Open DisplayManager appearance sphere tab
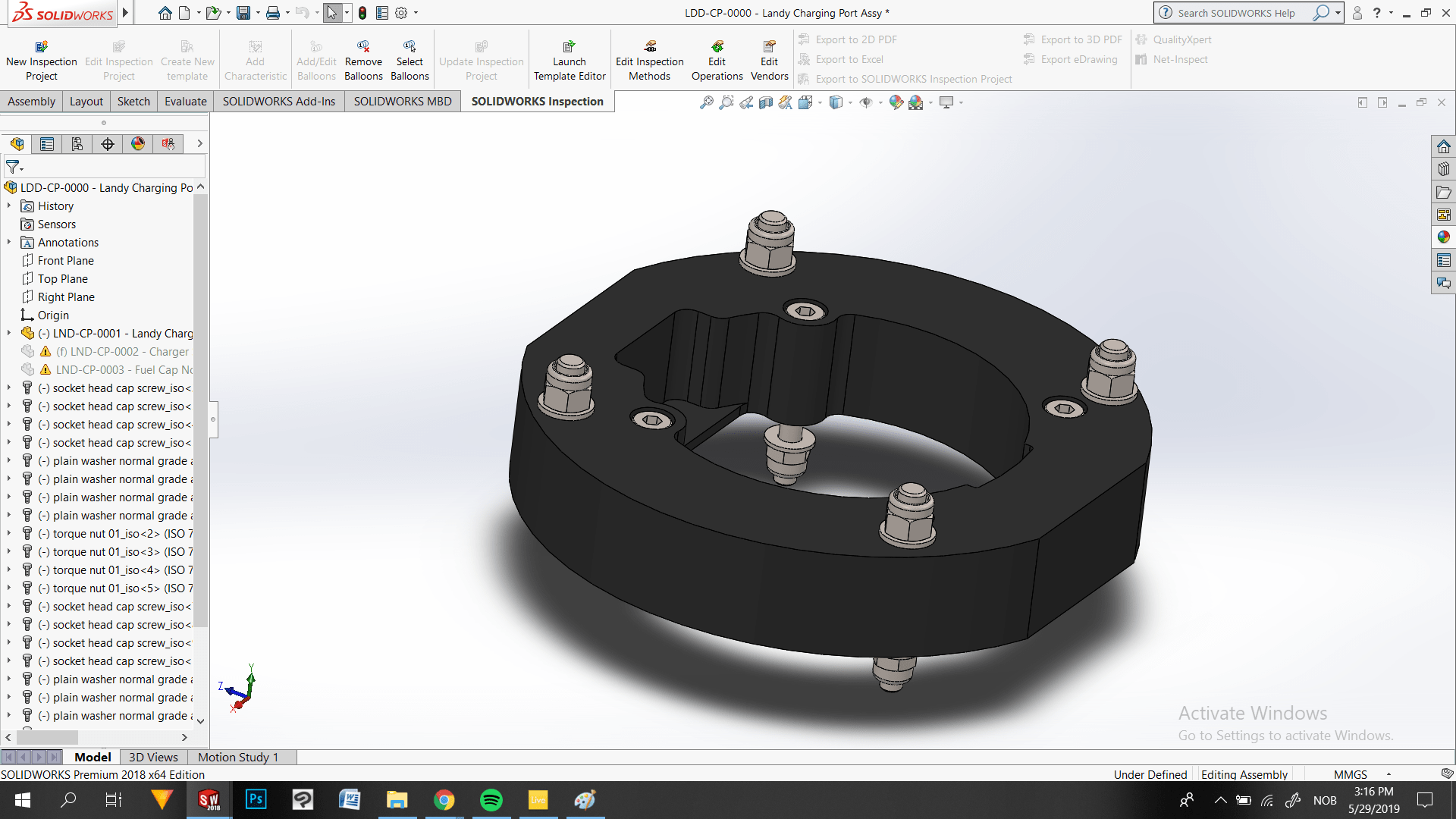The width and height of the screenshot is (1456, 819). pyautogui.click(x=137, y=144)
